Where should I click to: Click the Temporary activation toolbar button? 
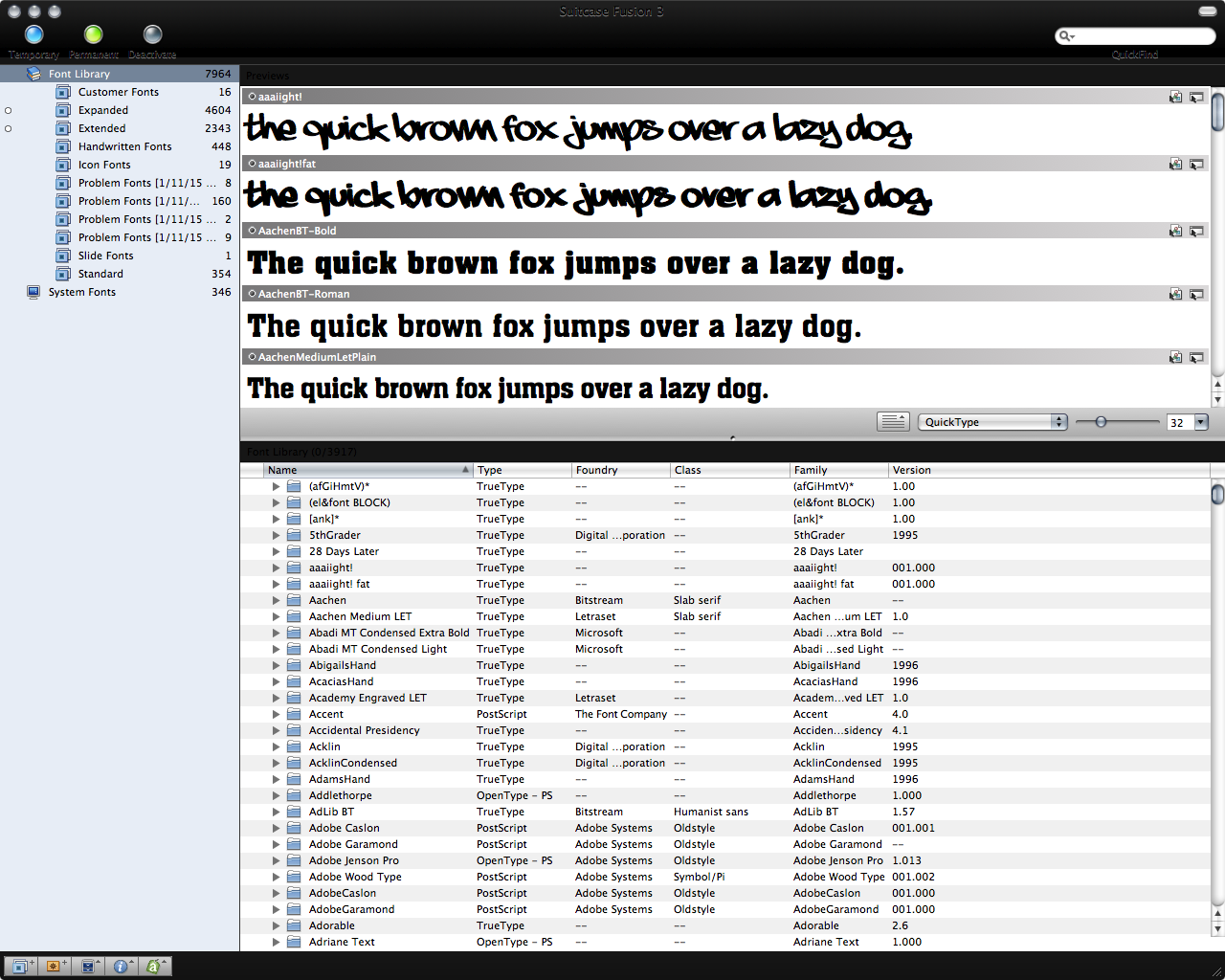tap(34, 35)
